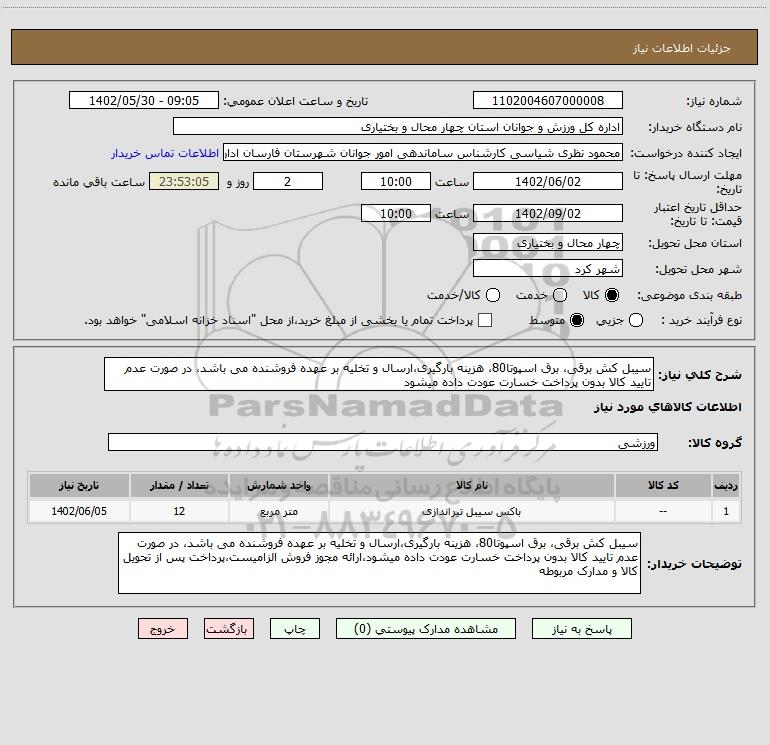Click the price validity date 1402/09/02
The image size is (770, 745).
pos(548,213)
